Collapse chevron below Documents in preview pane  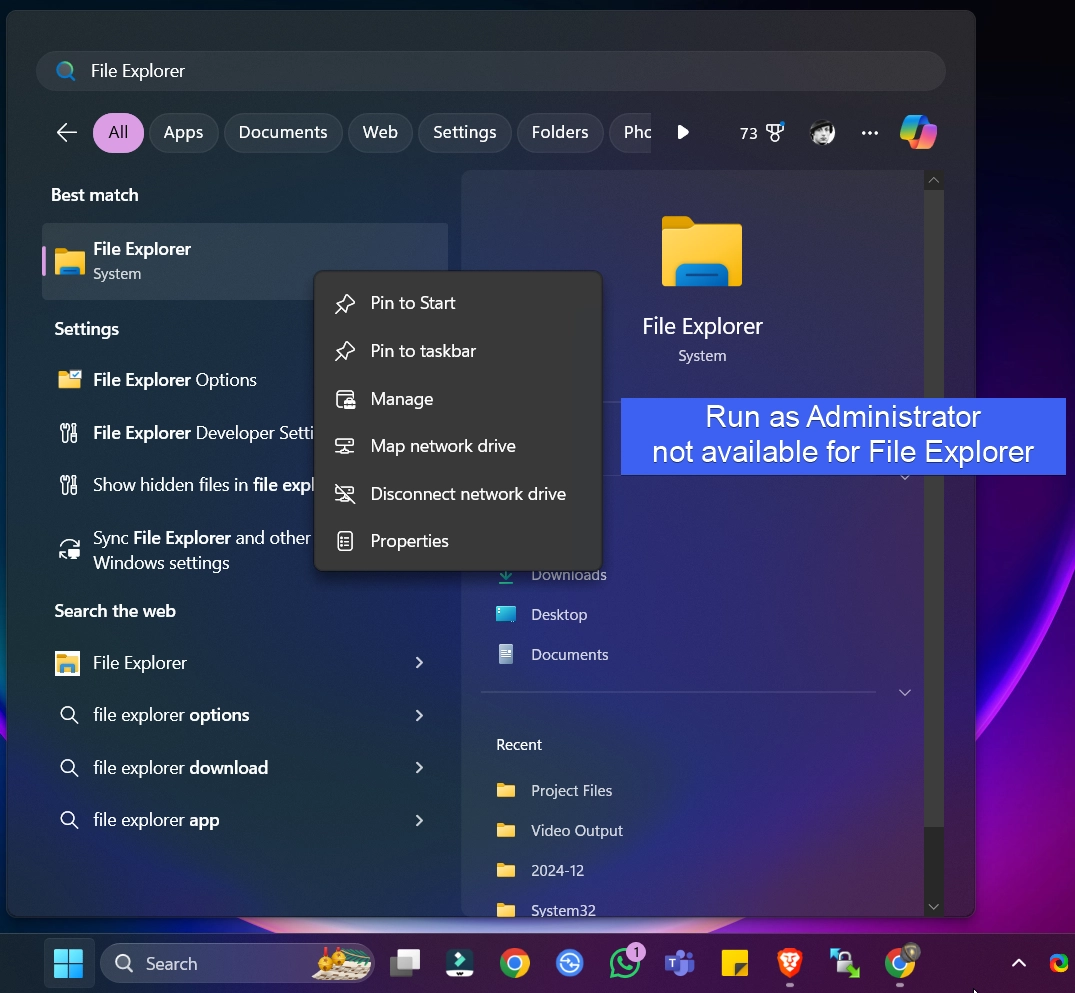click(904, 693)
